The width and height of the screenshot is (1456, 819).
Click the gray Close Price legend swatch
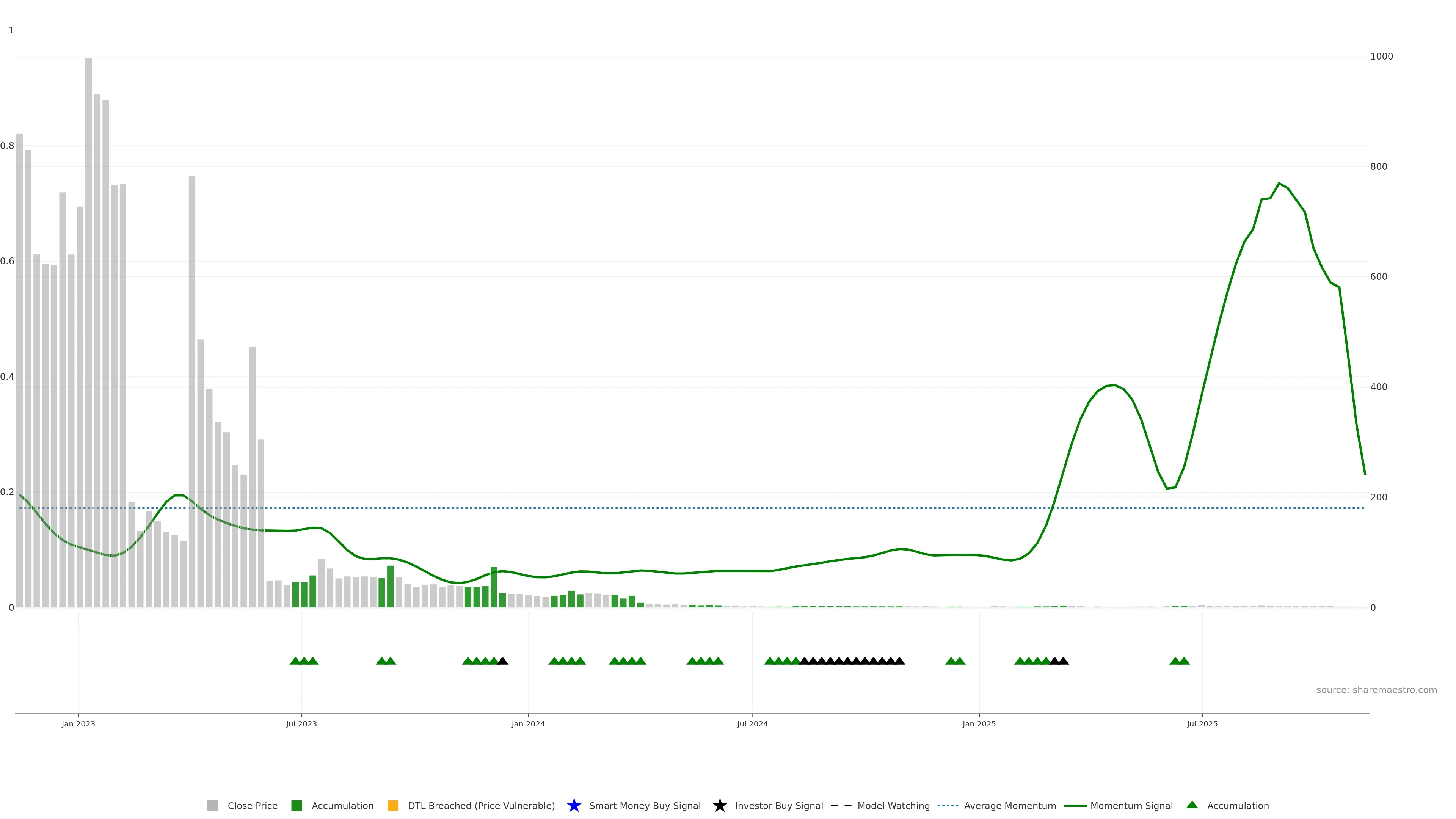(x=212, y=805)
